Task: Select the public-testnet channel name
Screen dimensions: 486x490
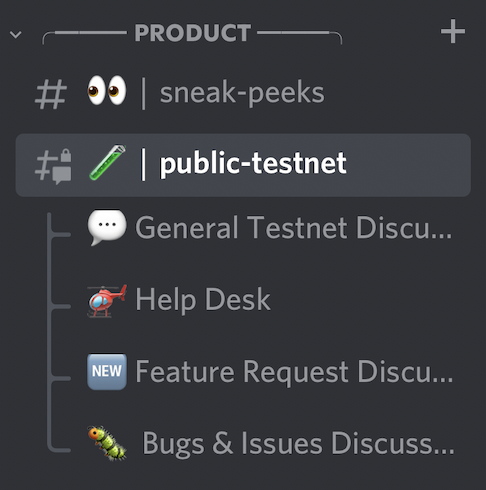Action: [253, 163]
